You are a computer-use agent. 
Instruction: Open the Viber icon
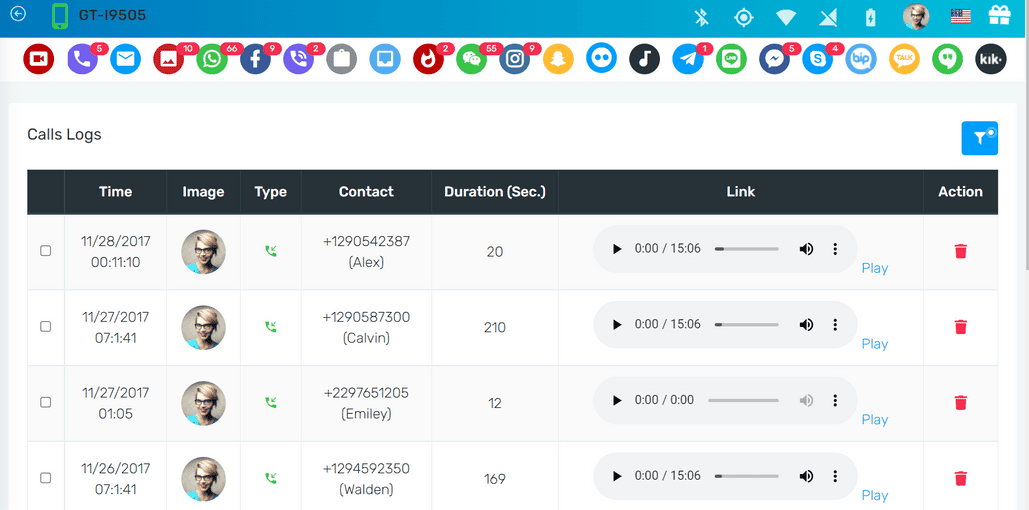[299, 59]
